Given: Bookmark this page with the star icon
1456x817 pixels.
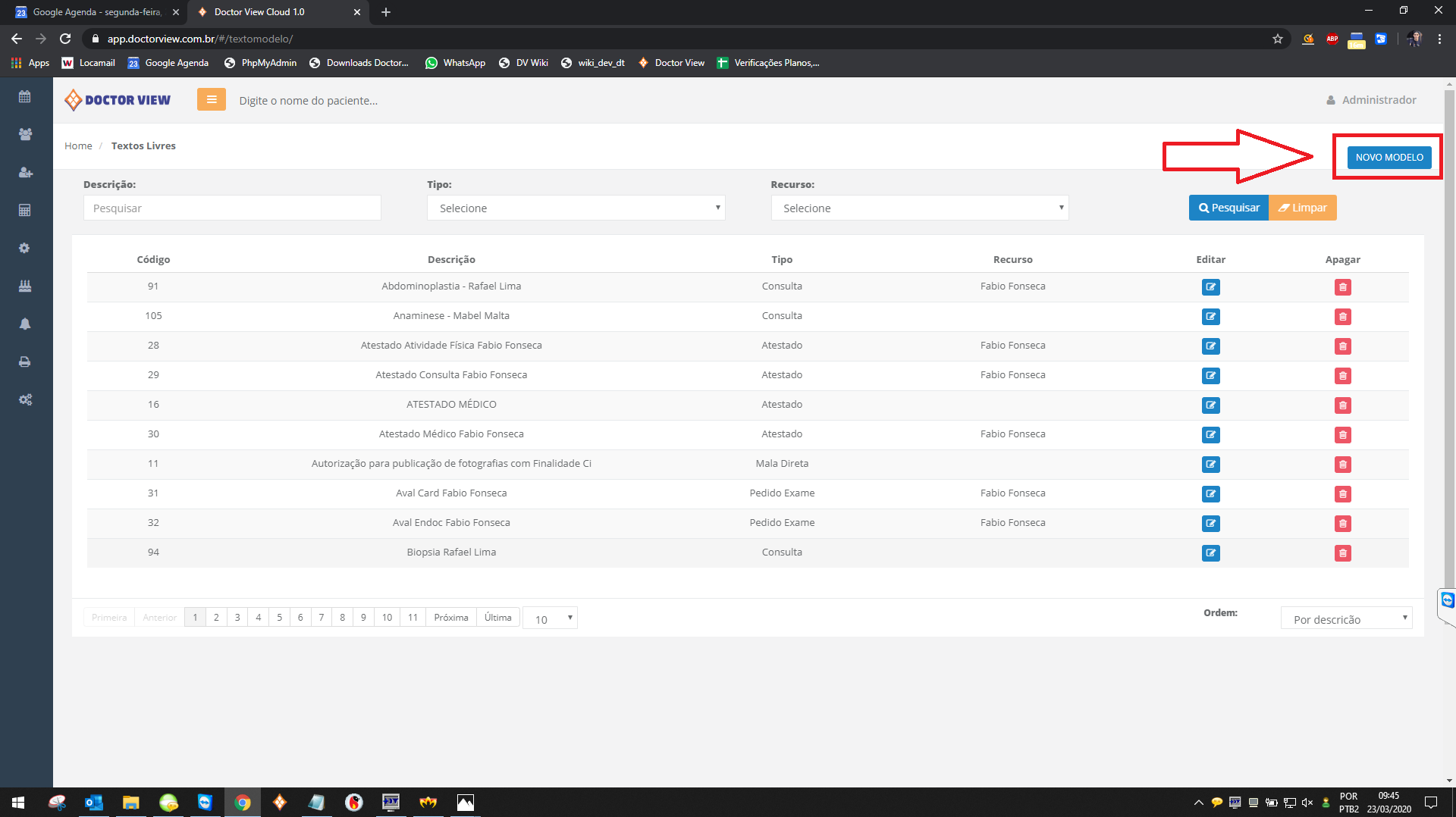Looking at the screenshot, I should pos(1278,39).
